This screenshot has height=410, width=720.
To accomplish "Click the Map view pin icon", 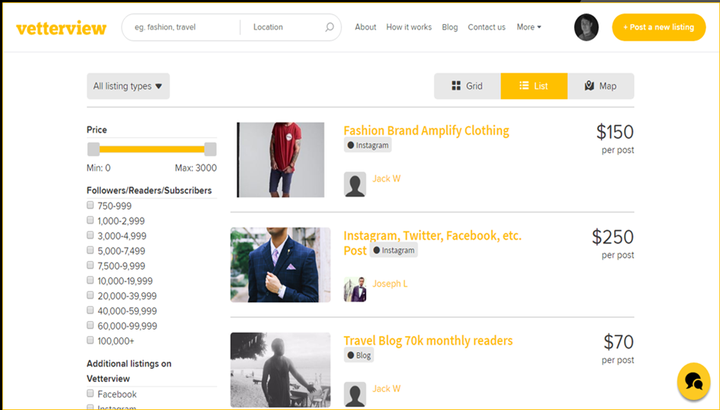I will coord(590,86).
